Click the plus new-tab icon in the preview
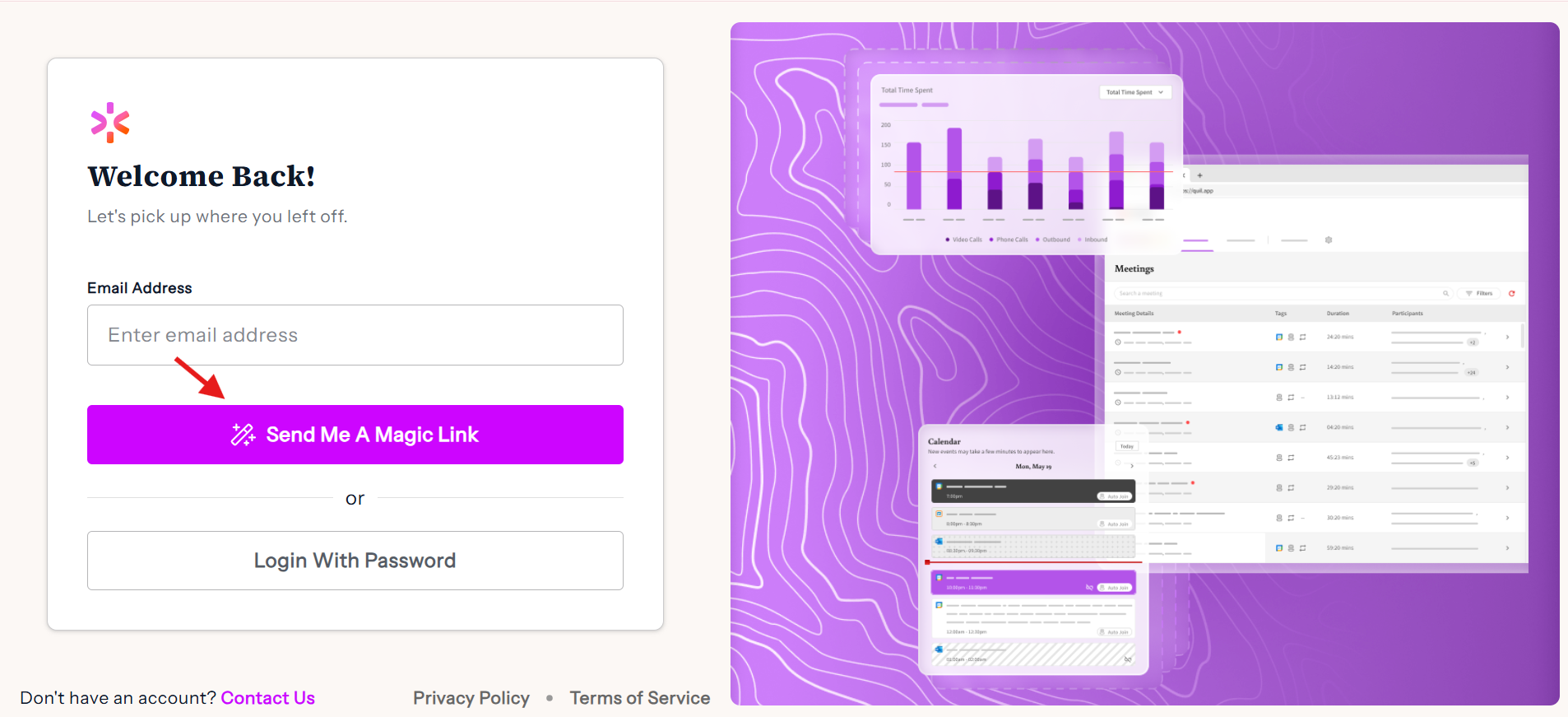1568x717 pixels. point(1199,175)
